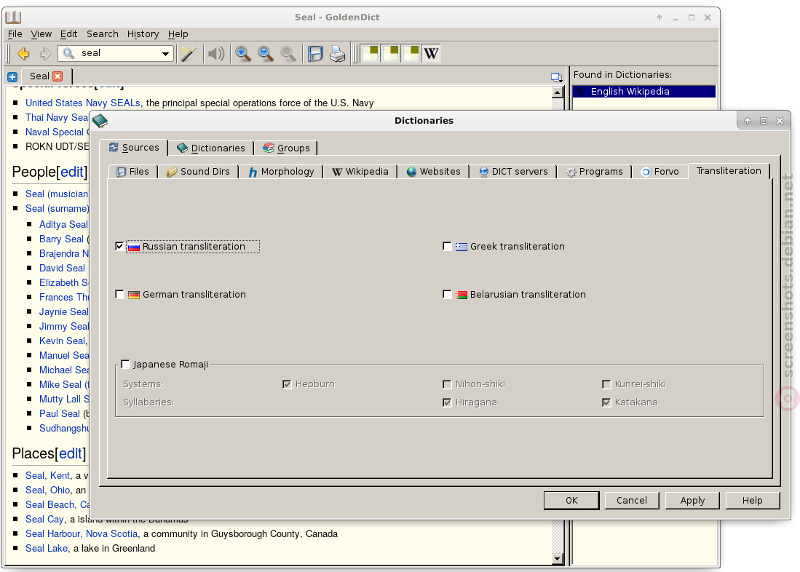Open the Seal Lake link

click(x=46, y=549)
